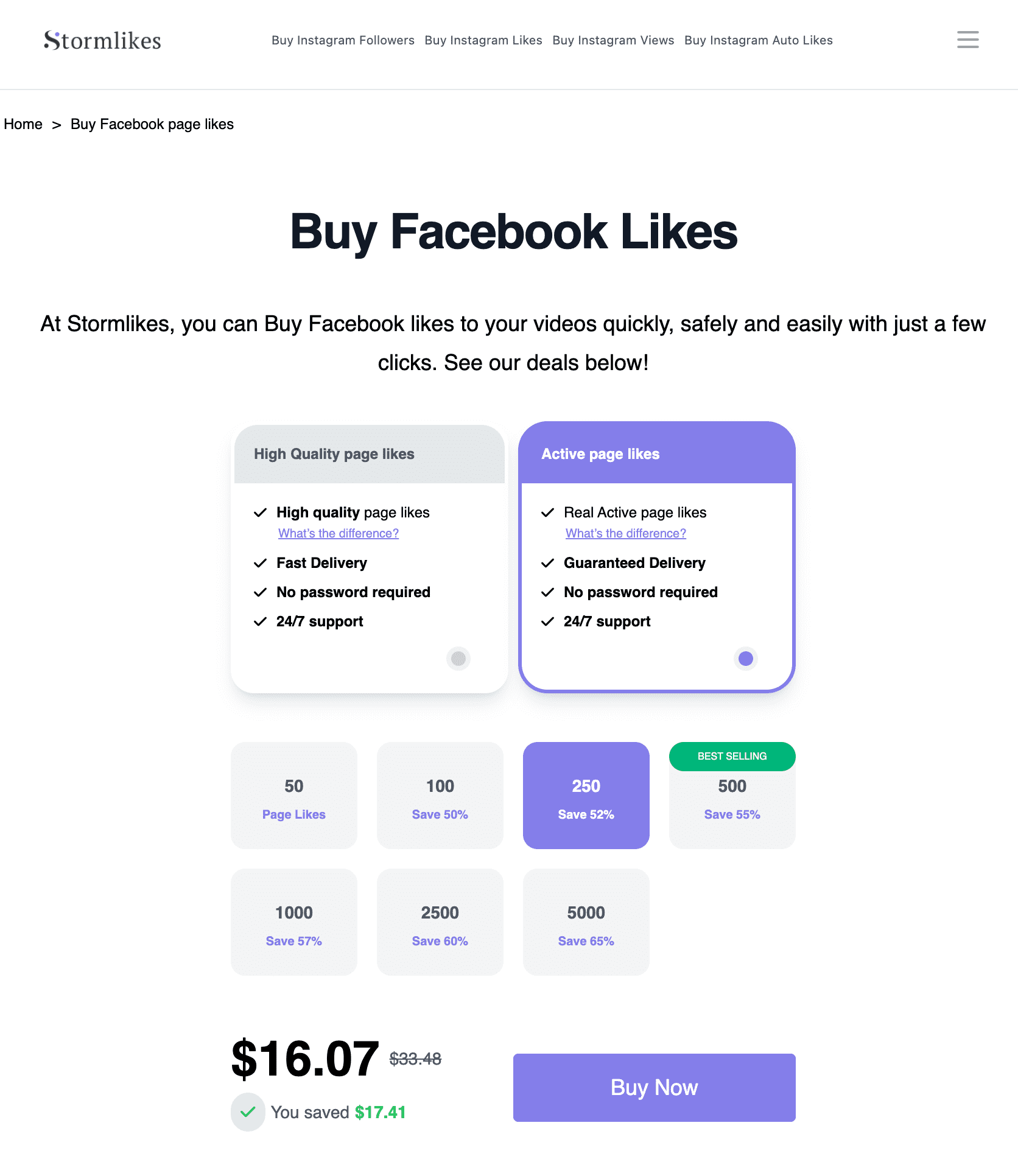Screen dimensions: 1018x1176
Task: Select High Quality page likes radio
Action: pos(458,658)
